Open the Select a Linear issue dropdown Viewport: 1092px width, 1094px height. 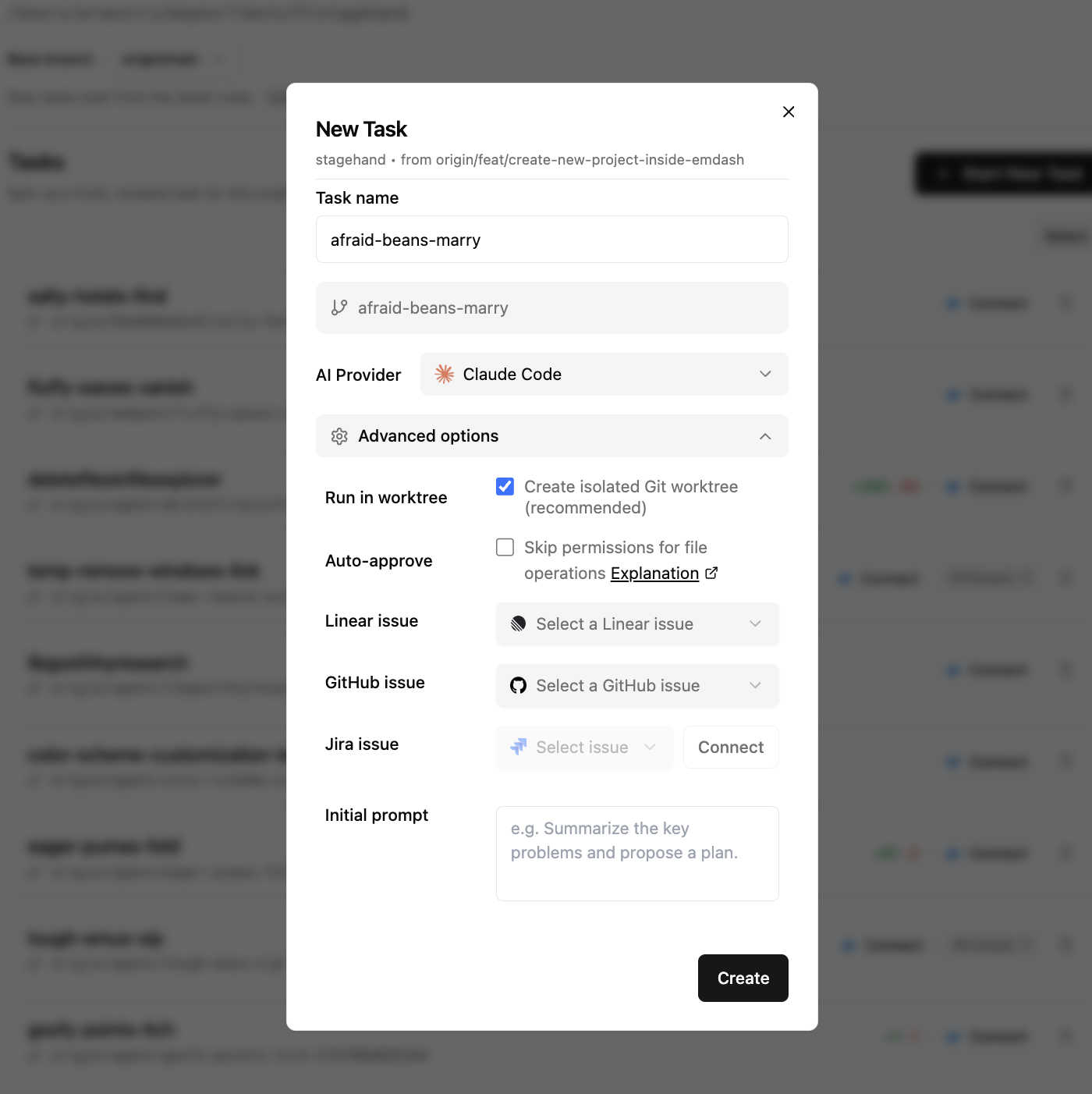click(636, 624)
